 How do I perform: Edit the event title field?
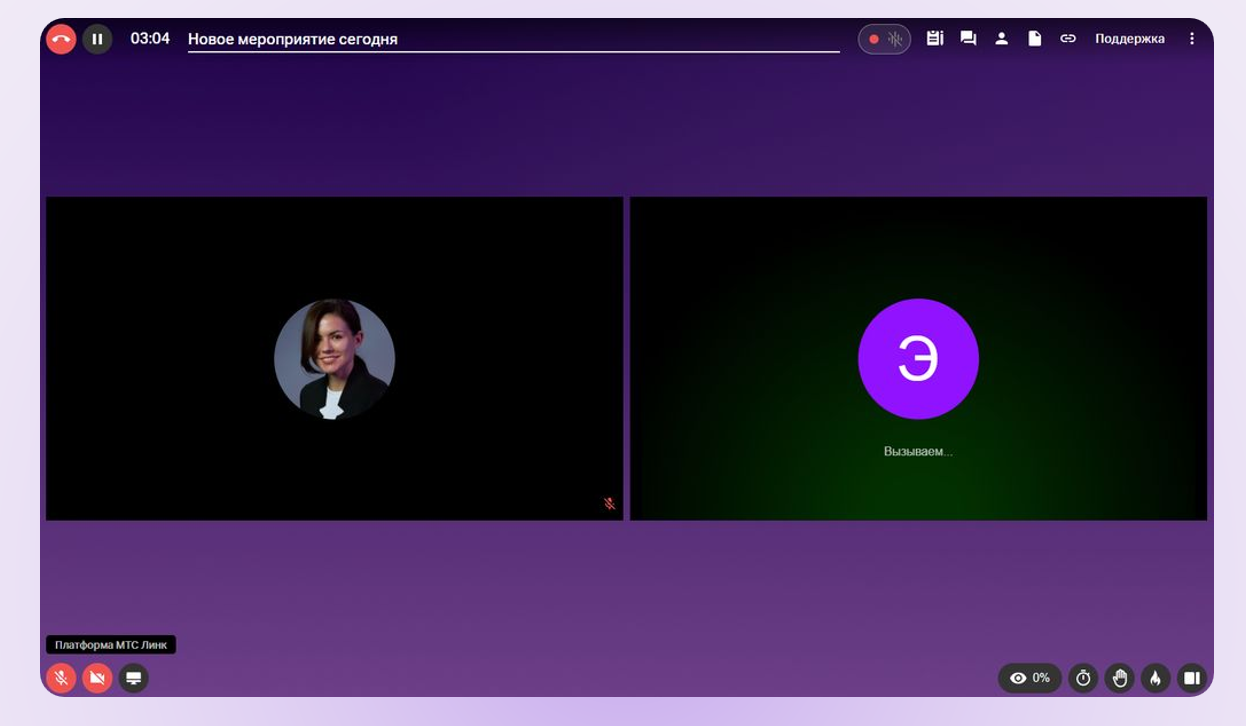click(x=513, y=39)
